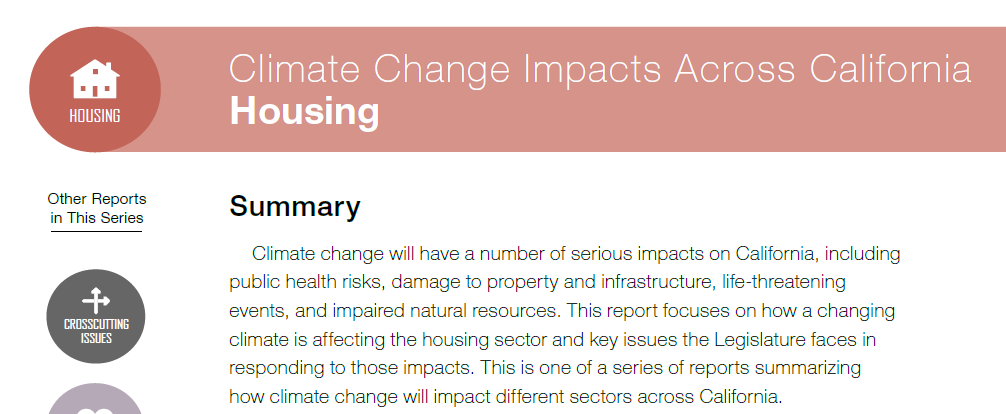This screenshot has width=1006, height=414.
Task: Click the three-way arrow signpost icon
Action: pos(96,300)
